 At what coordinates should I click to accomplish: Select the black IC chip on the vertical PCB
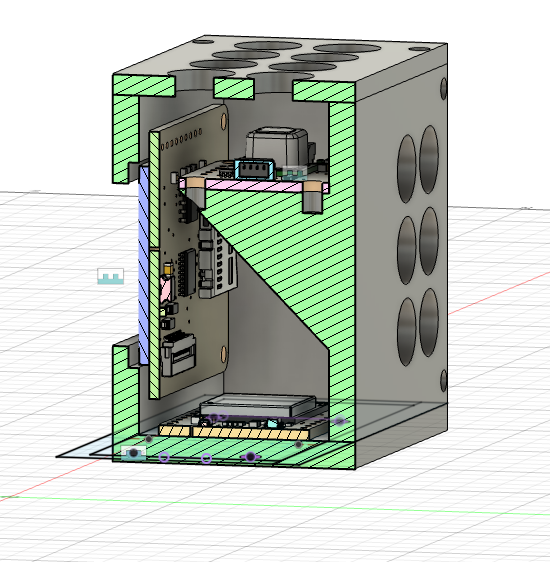[x=187, y=273]
